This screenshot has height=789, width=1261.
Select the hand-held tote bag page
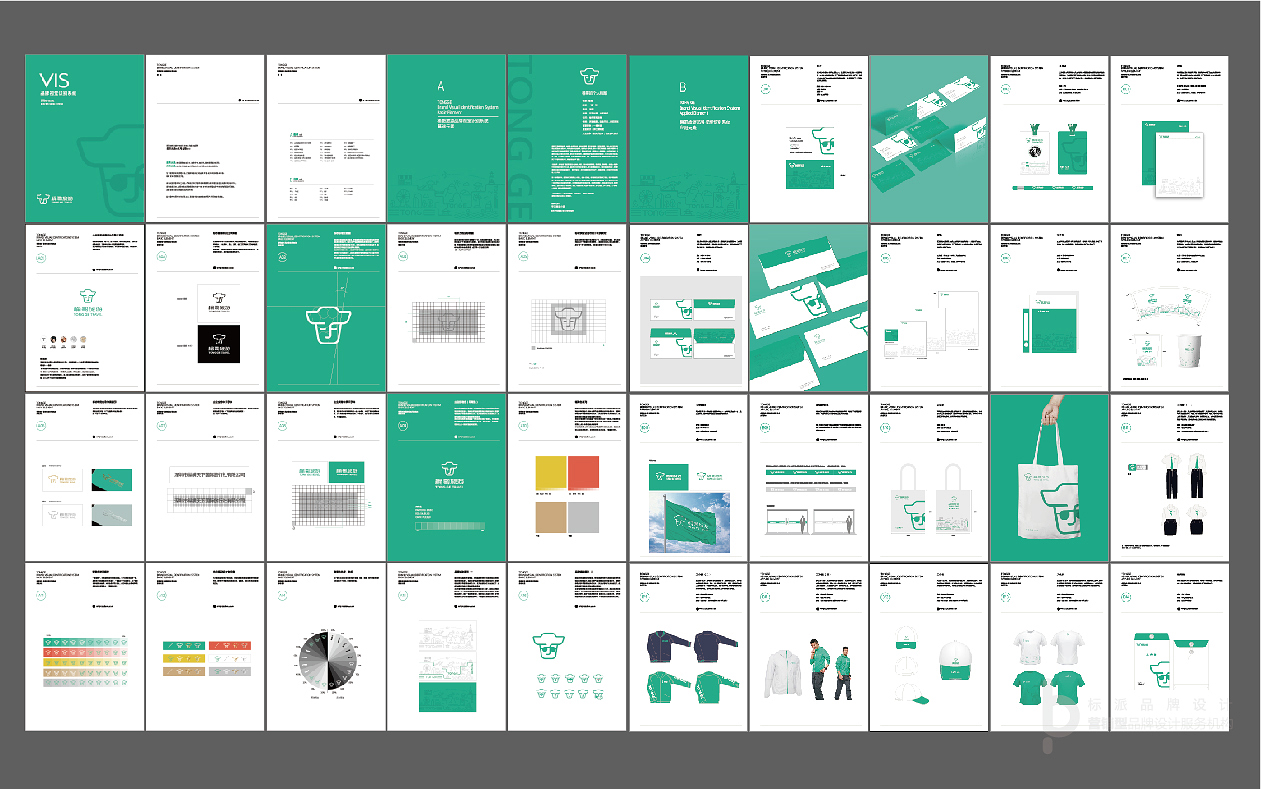pos(1049,477)
